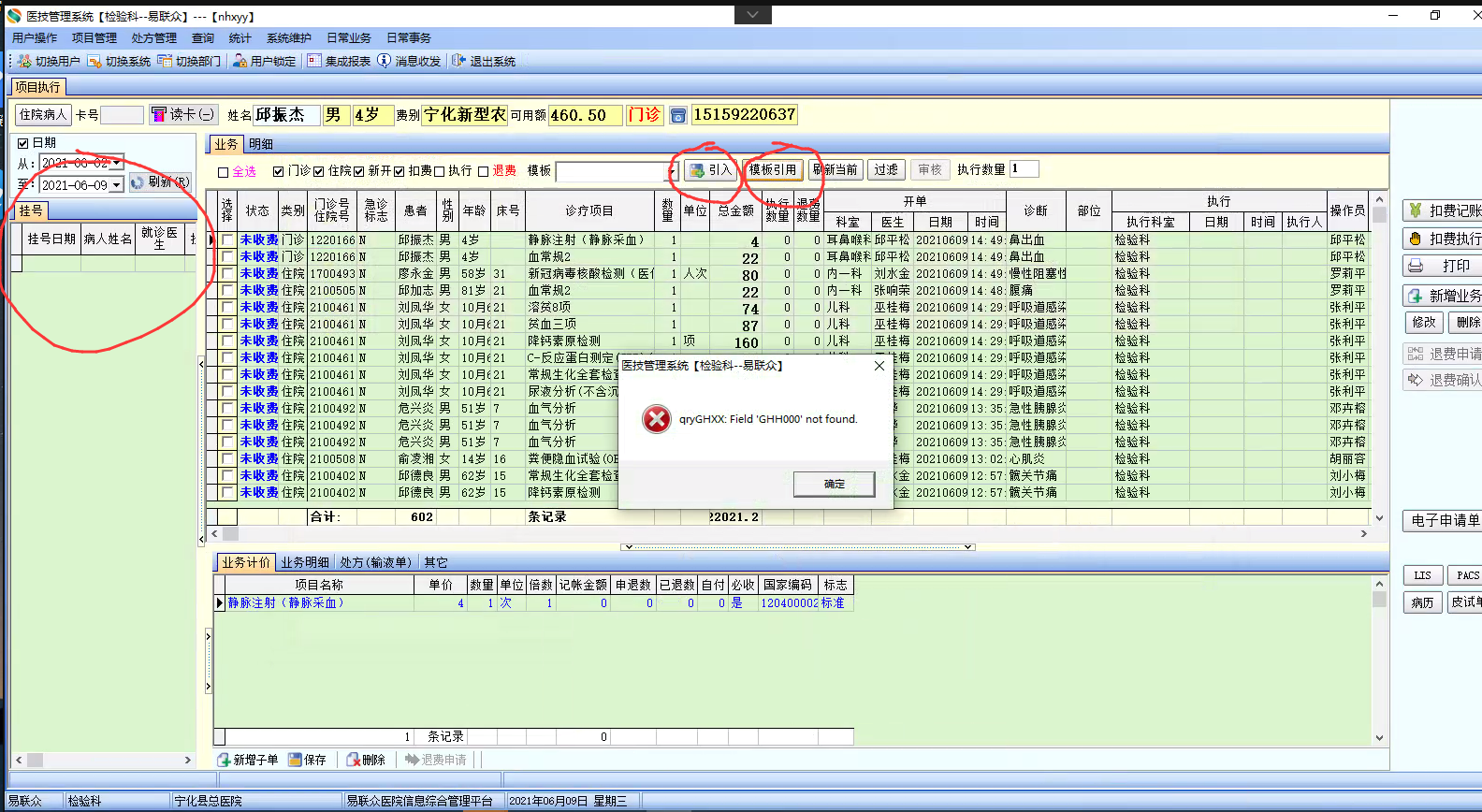Click the 住院病人 inpatient button

pyautogui.click(x=43, y=114)
